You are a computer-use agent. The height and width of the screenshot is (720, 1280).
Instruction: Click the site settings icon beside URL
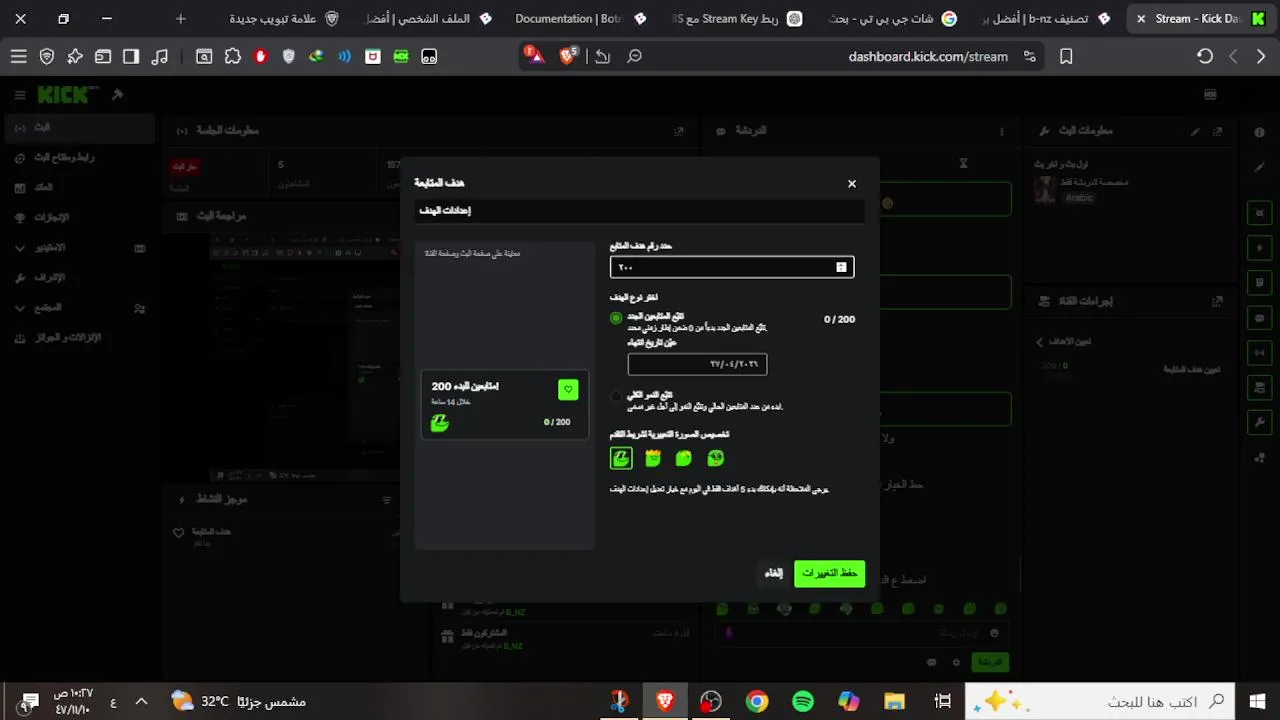coord(1030,57)
